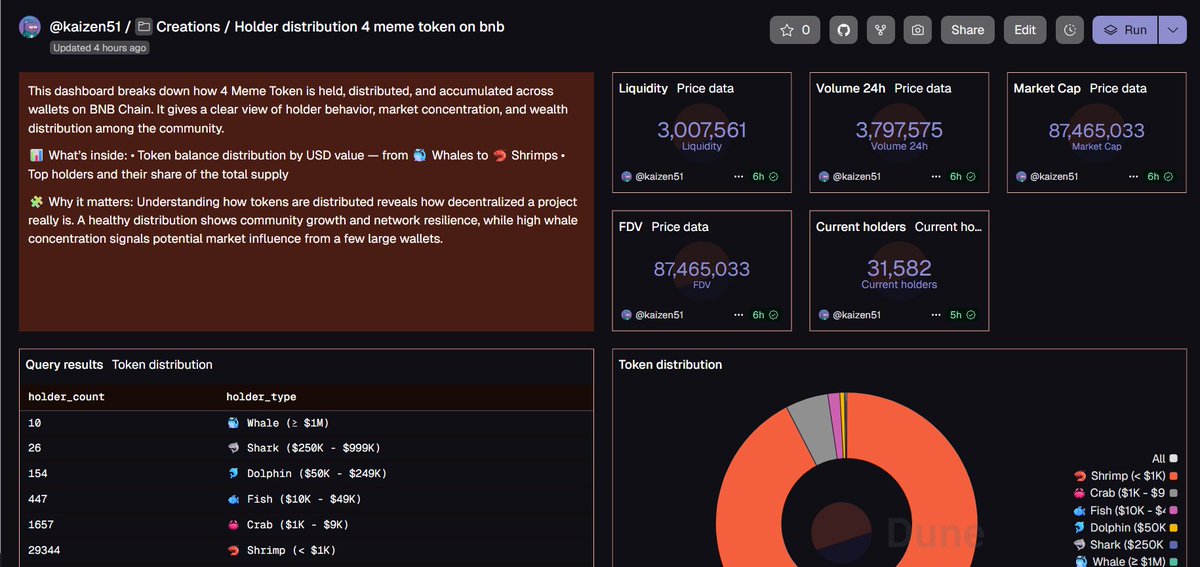The image size is (1200, 567).
Task: Click the 3,797,575 Volume 24h value
Action: 899,129
